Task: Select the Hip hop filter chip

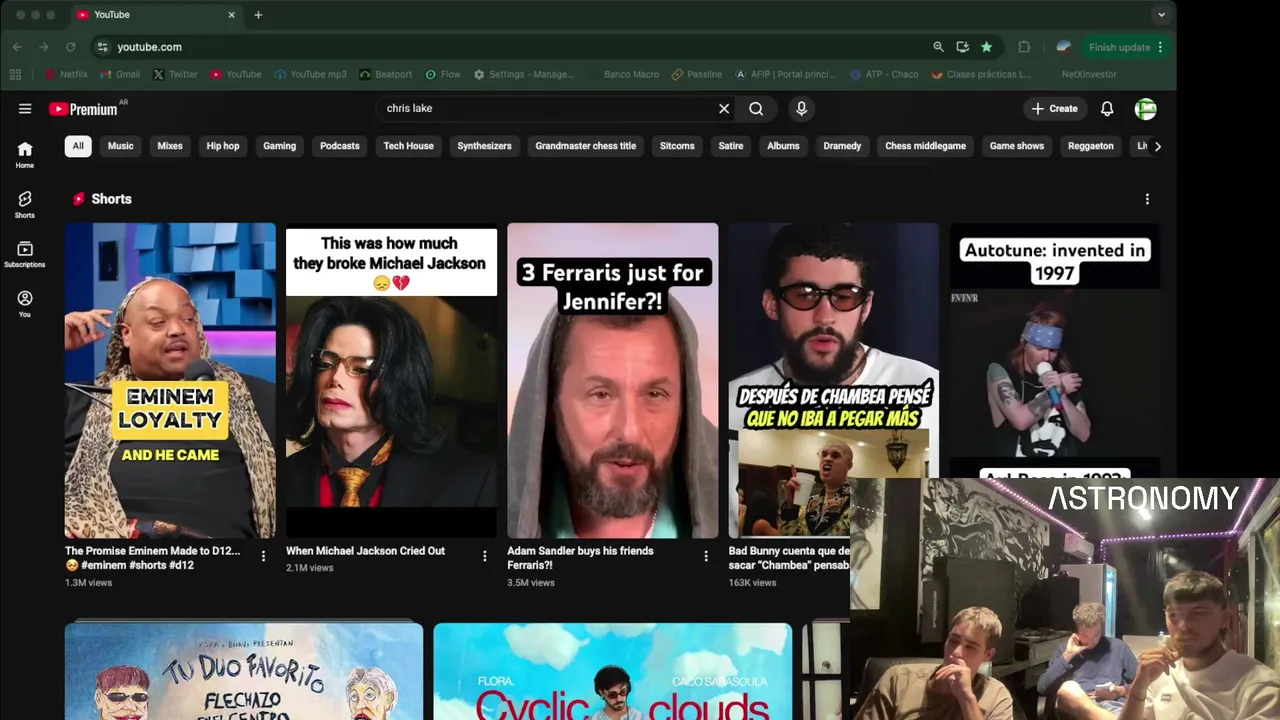Action: [x=223, y=146]
